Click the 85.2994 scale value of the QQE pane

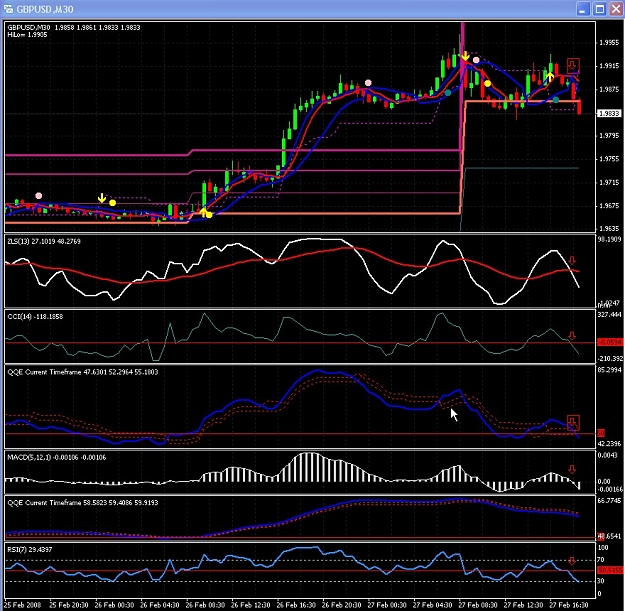pos(609,370)
